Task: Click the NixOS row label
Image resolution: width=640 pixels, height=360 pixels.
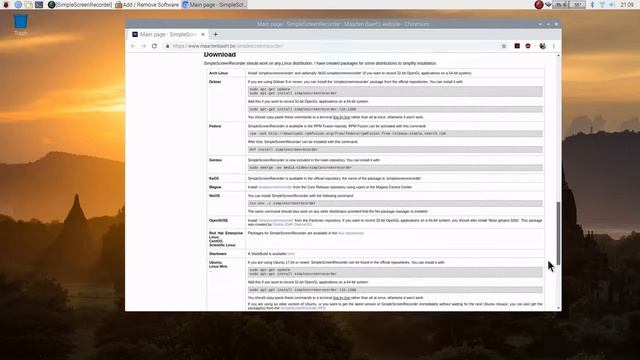Action: (214, 196)
